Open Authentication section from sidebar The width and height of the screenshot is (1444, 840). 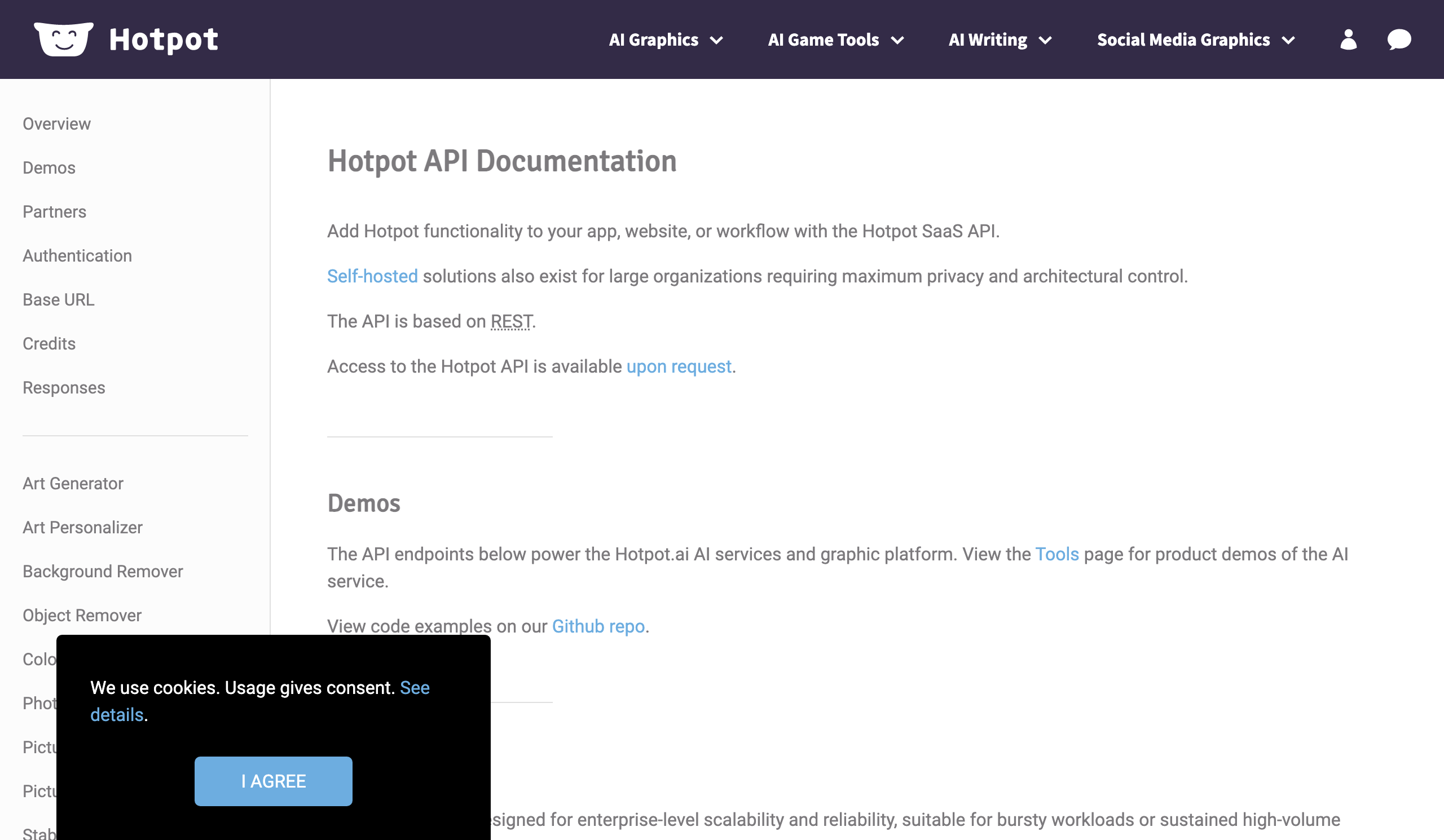(77, 256)
